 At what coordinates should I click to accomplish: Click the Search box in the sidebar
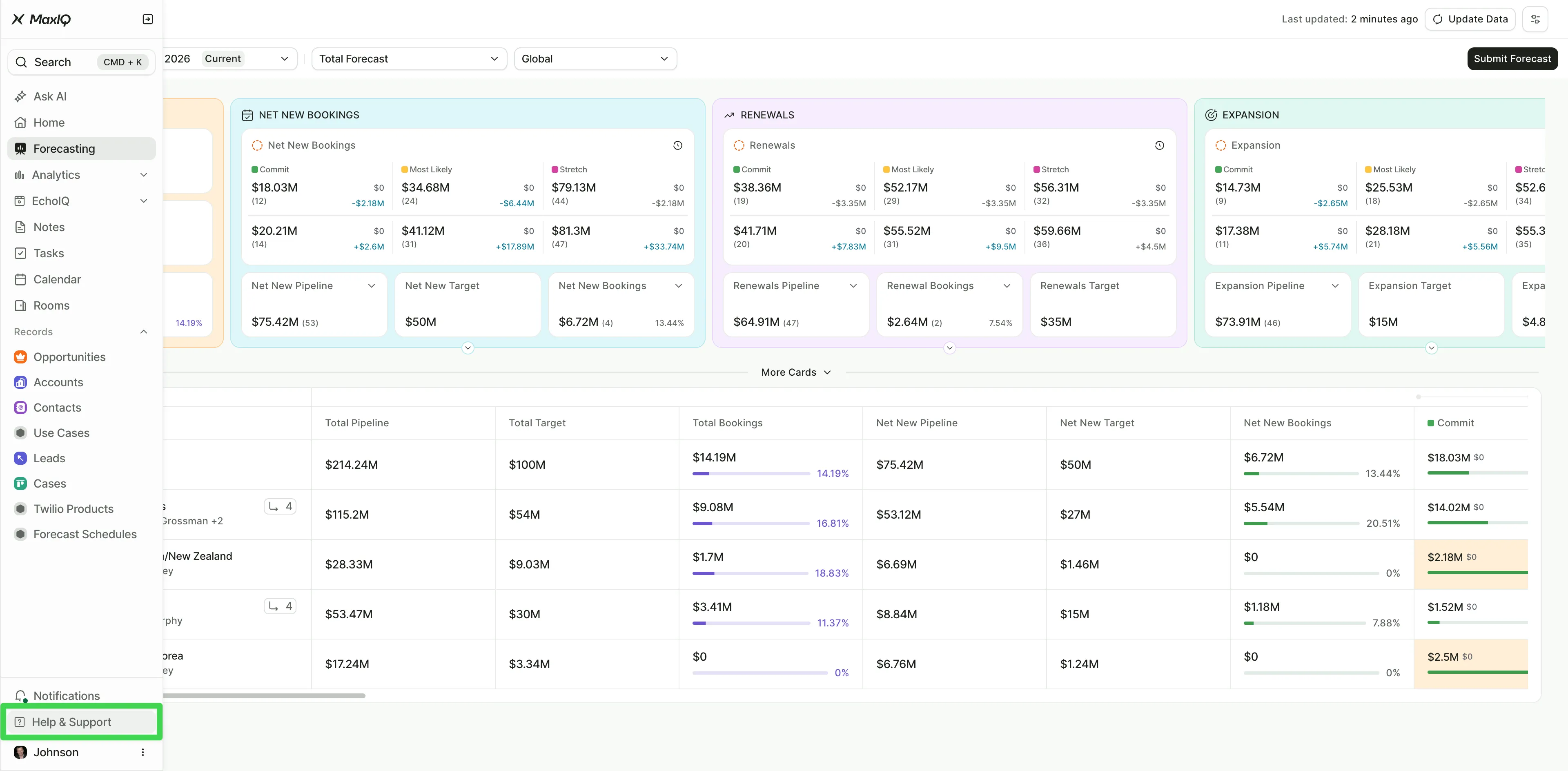(82, 62)
